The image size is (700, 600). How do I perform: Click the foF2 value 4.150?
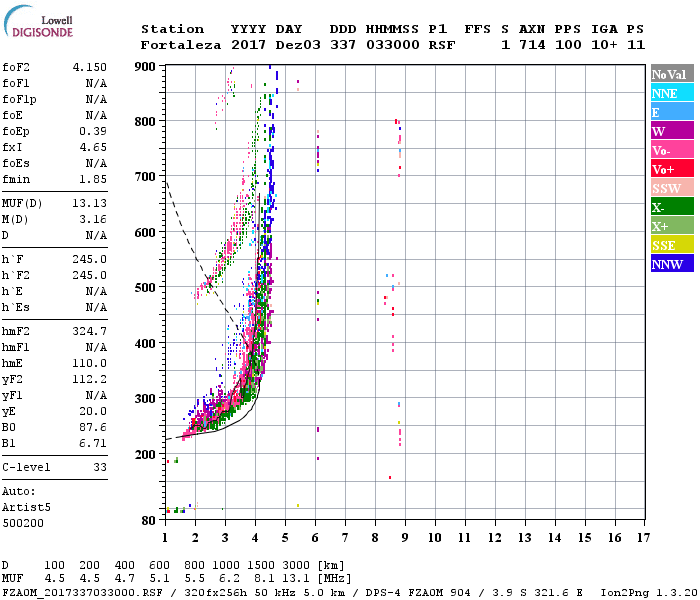(x=90, y=67)
